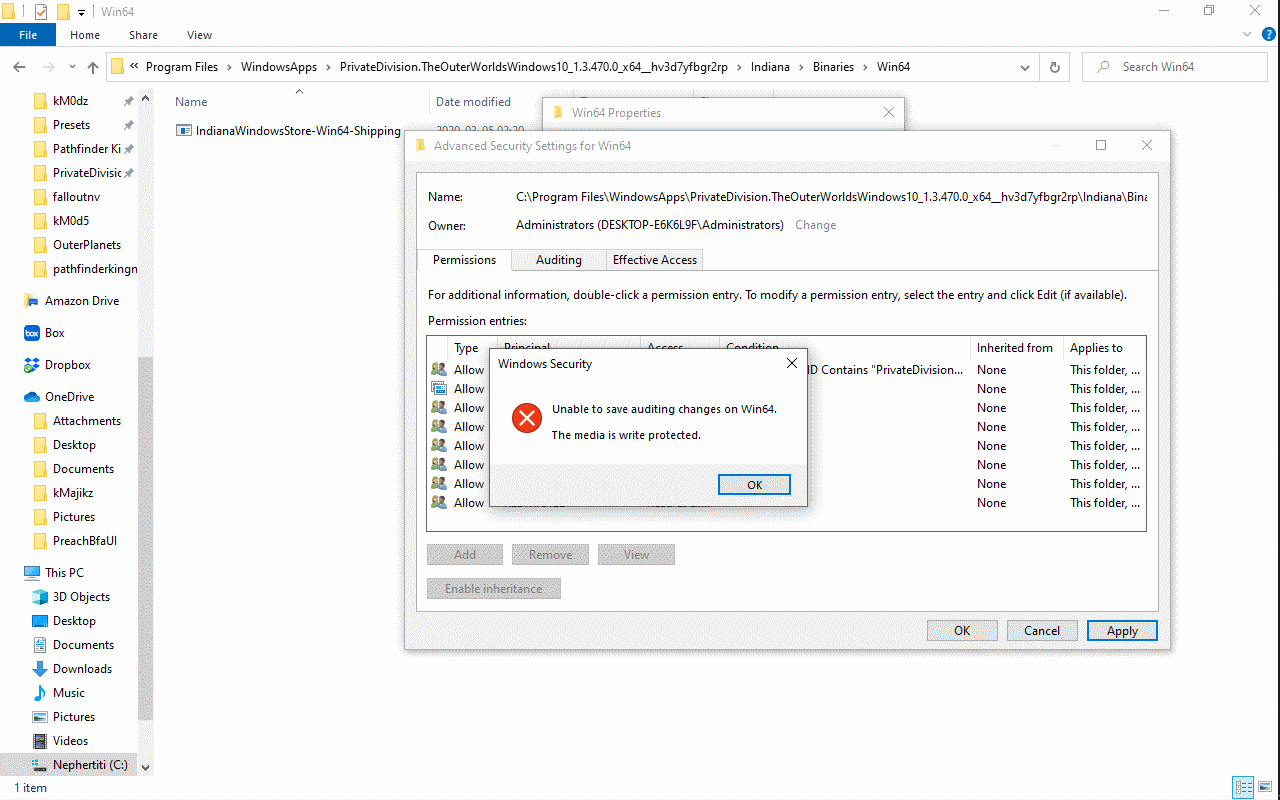The height and width of the screenshot is (800, 1280).
Task: Open the kM0dz pinned folder
Action: point(72,101)
